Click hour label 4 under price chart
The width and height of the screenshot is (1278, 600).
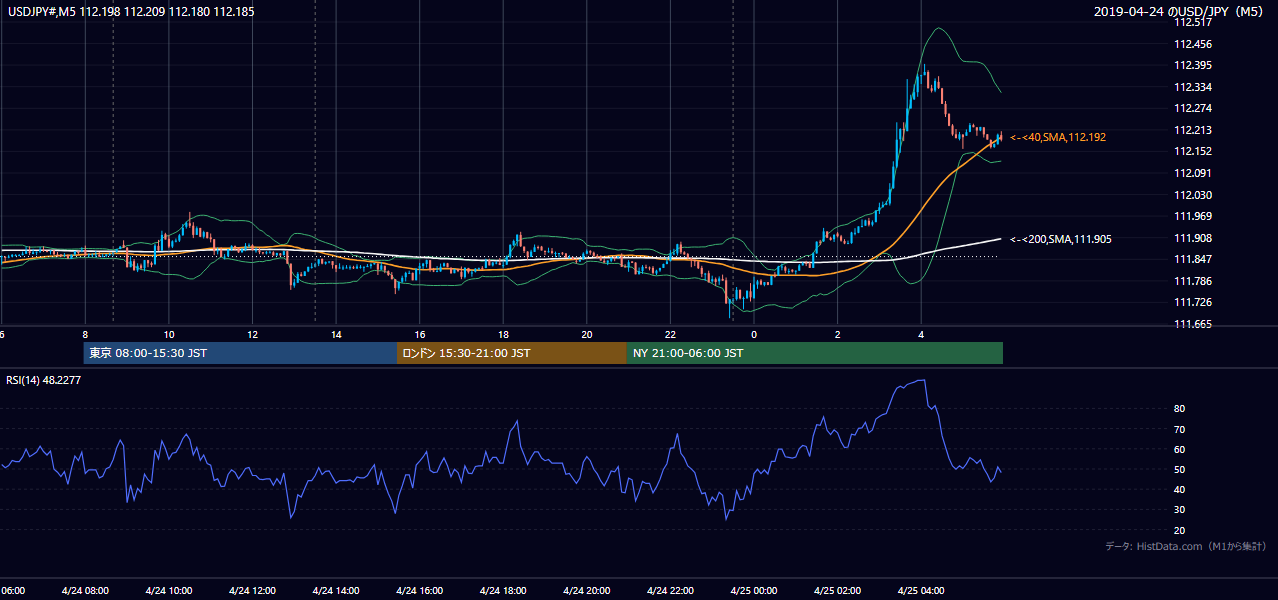(x=921, y=335)
